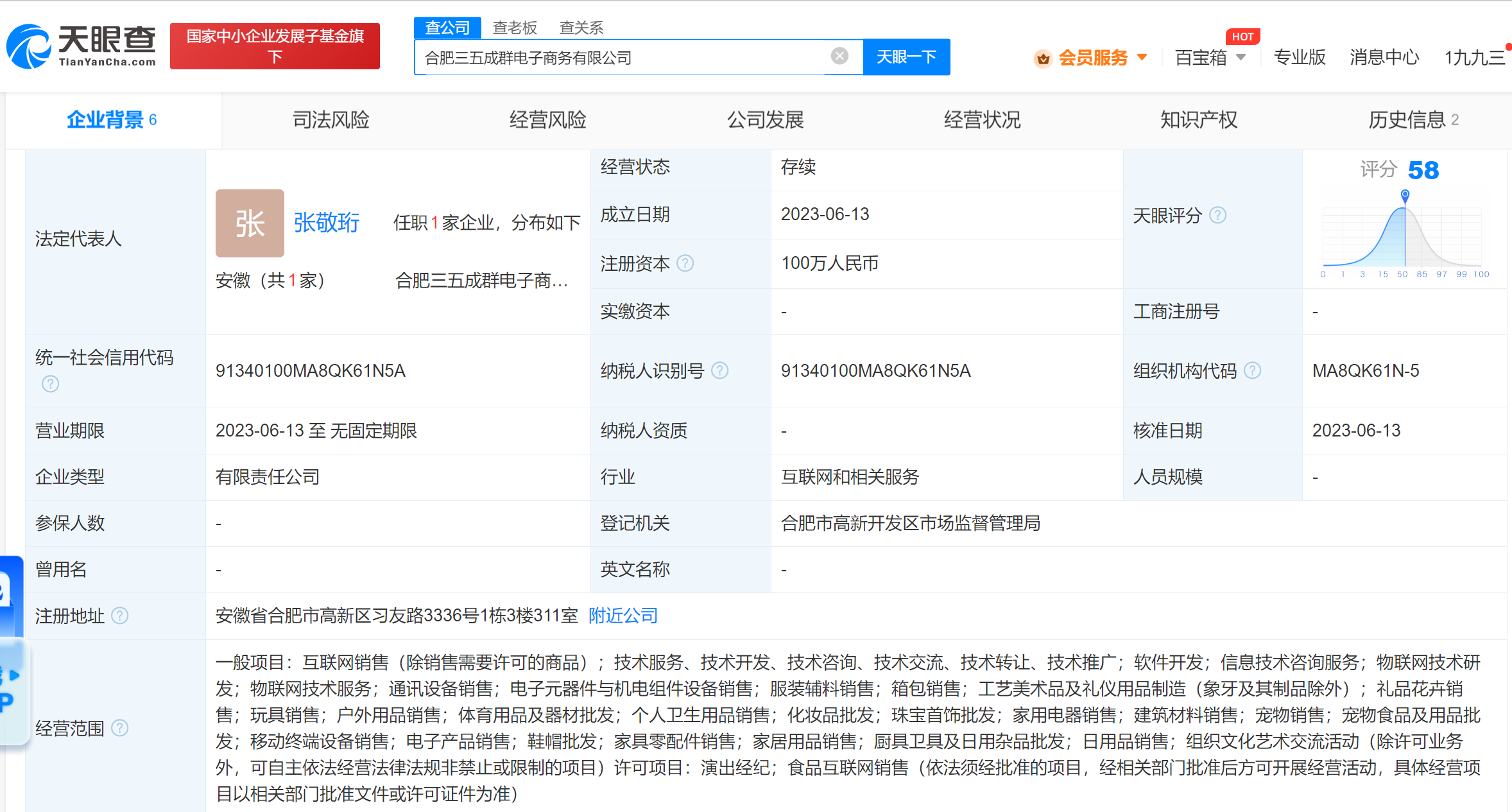Click the 国家中小企业发展子基金旗下 banner
The image size is (1512, 812).
pyautogui.click(x=275, y=46)
